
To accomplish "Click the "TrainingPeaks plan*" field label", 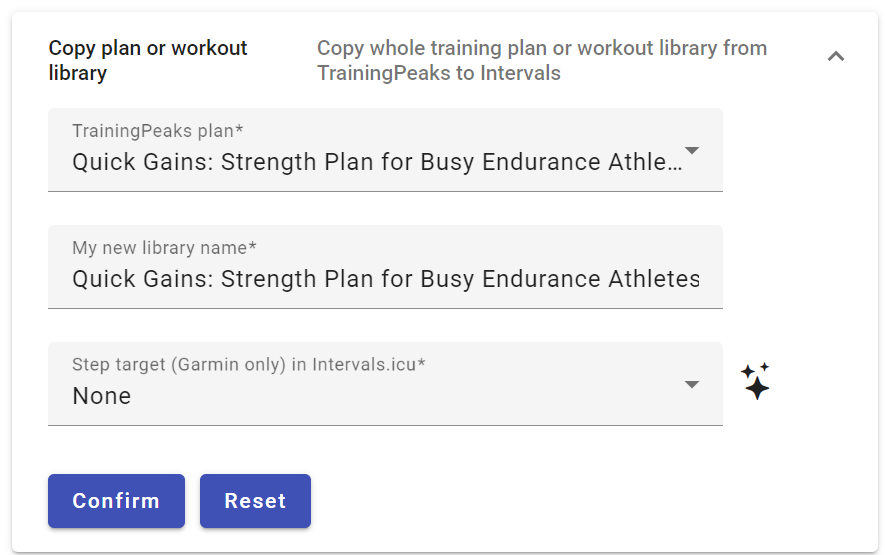I will coord(158,131).
